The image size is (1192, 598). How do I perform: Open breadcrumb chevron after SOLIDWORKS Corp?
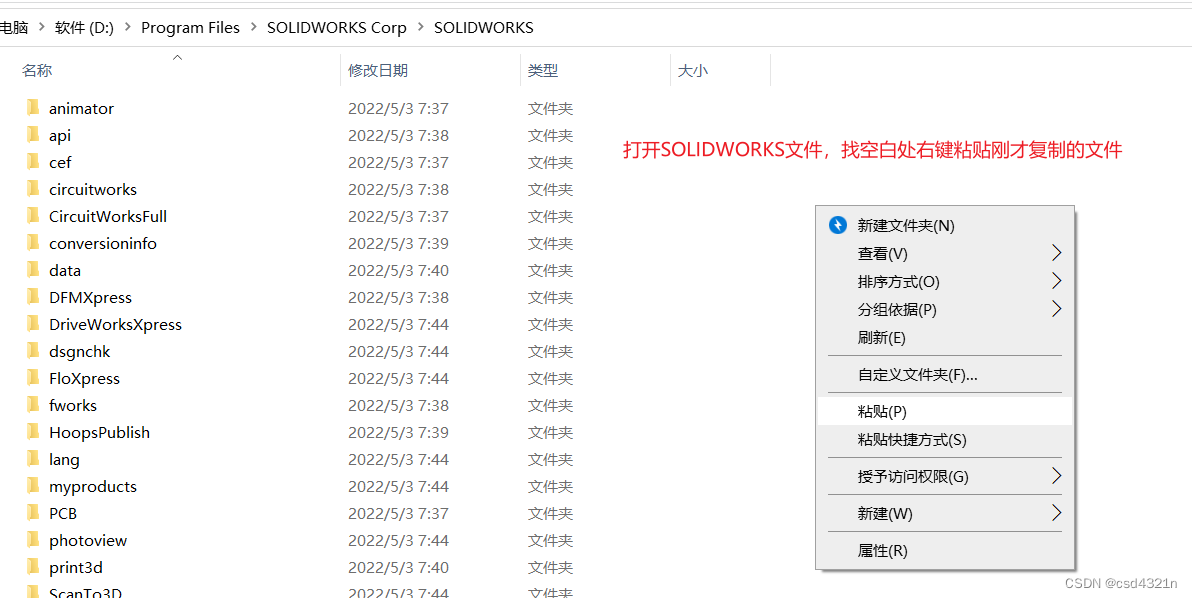(x=420, y=28)
